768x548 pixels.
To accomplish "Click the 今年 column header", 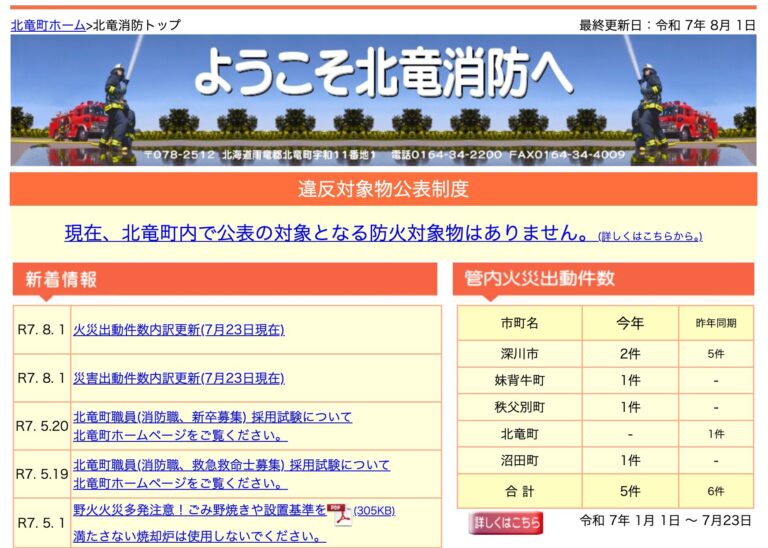I will tap(630, 323).
